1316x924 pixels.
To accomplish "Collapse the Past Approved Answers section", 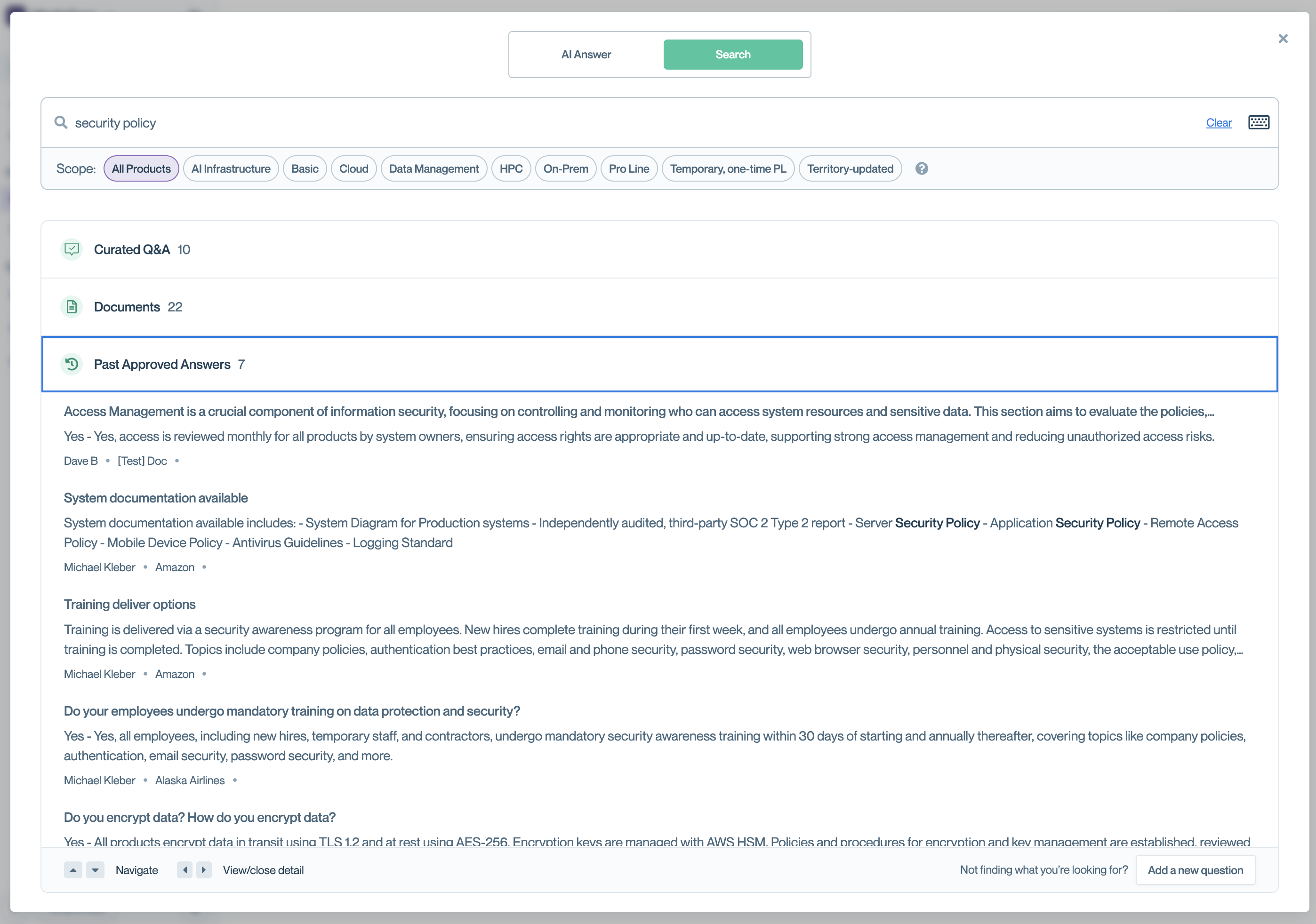I will coord(162,364).
